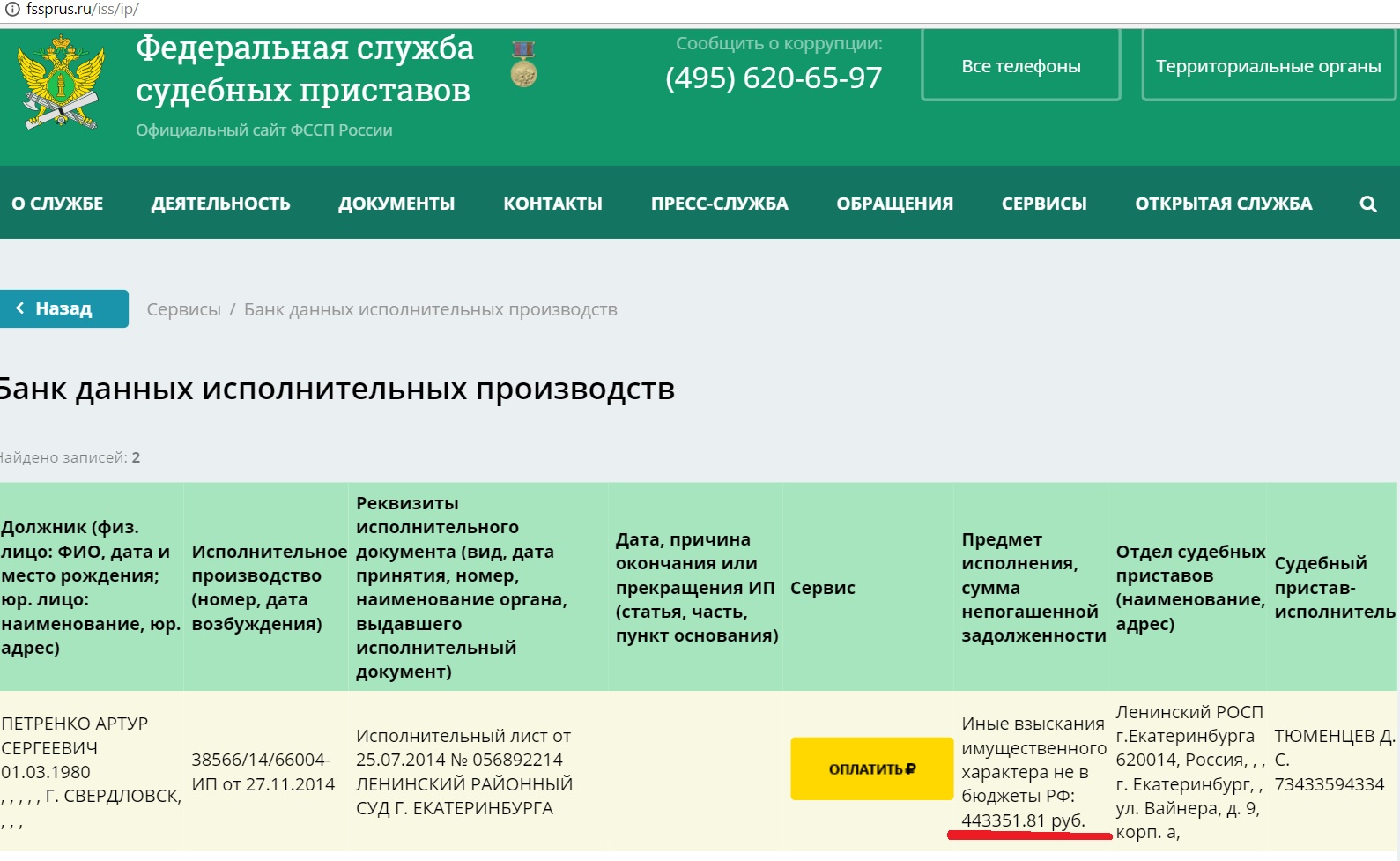Image resolution: width=1400 pixels, height=861 pixels.
Task: Click the Предмет исполнения column header
Action: pos(1033,587)
